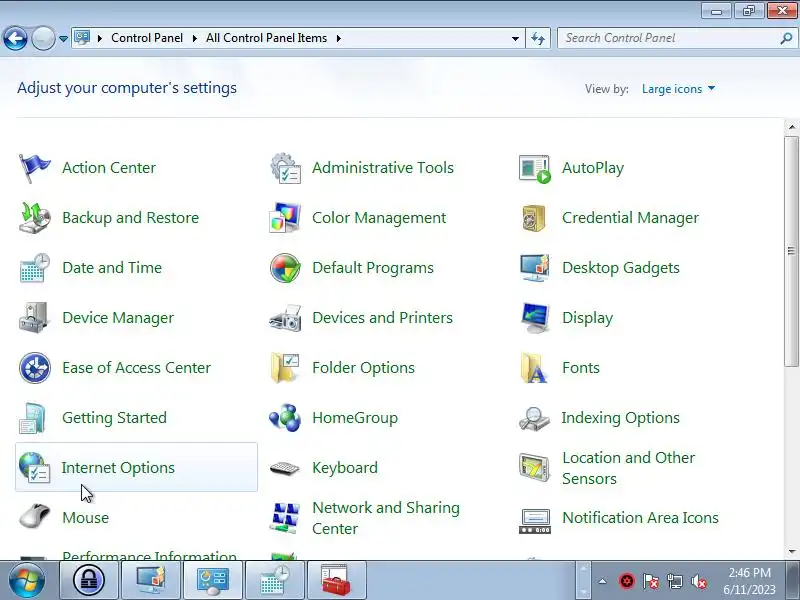
Task: Click the Fonts folder icon
Action: tap(534, 368)
